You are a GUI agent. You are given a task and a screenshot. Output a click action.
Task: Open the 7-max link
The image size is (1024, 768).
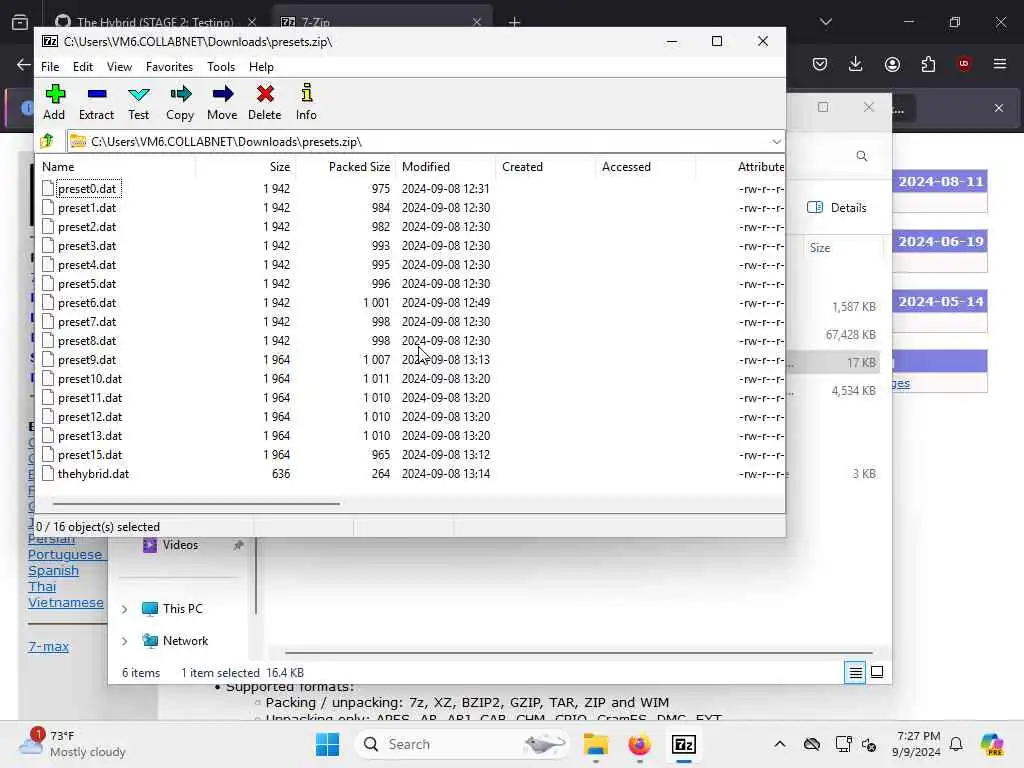tap(48, 647)
